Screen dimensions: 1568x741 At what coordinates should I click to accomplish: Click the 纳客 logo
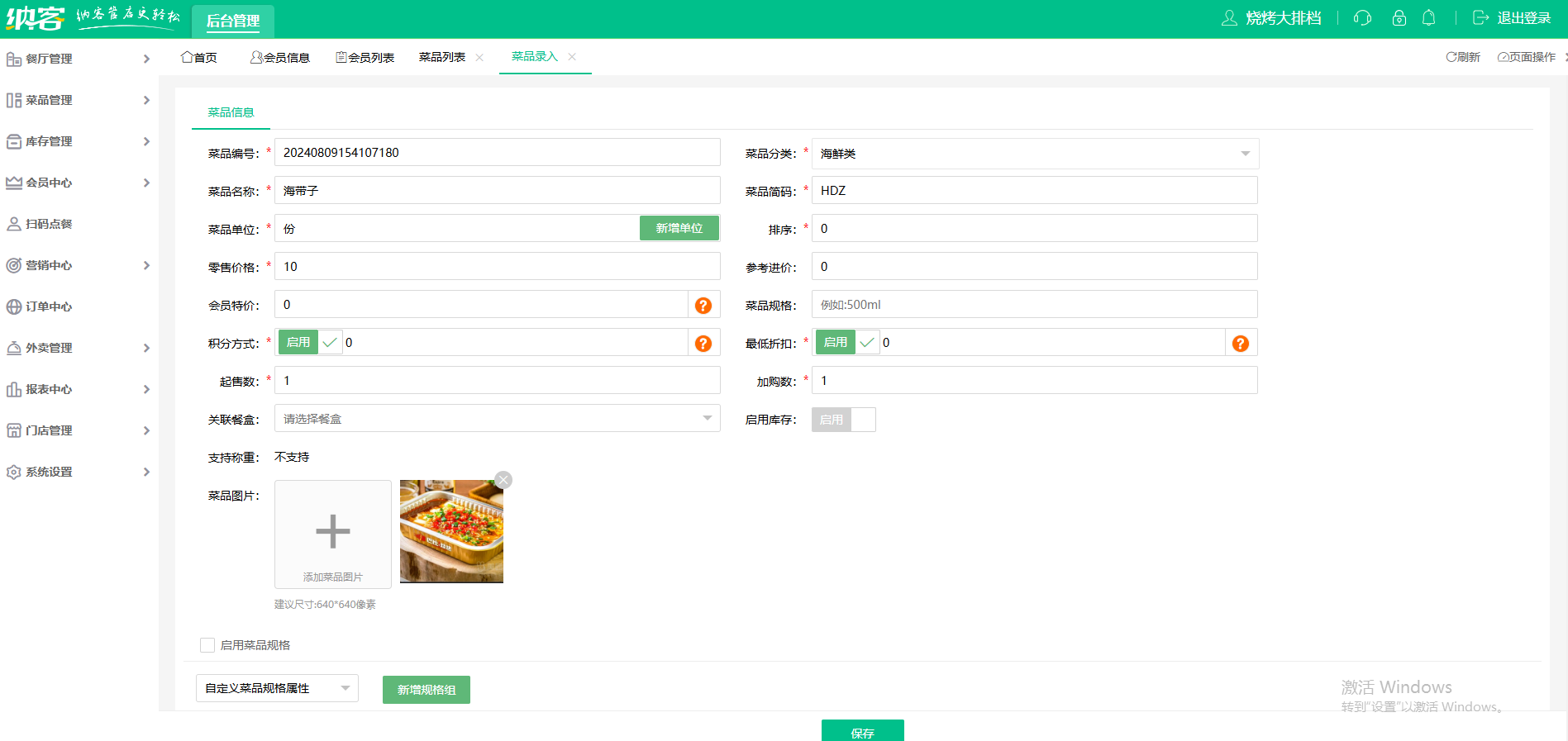(35, 18)
